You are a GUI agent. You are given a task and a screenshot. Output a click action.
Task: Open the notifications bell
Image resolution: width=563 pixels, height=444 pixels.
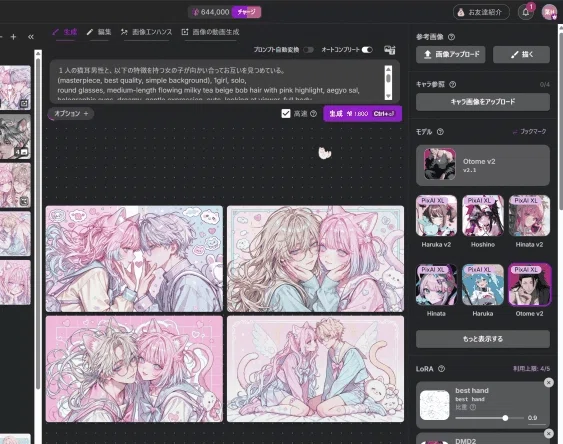pyautogui.click(x=525, y=12)
